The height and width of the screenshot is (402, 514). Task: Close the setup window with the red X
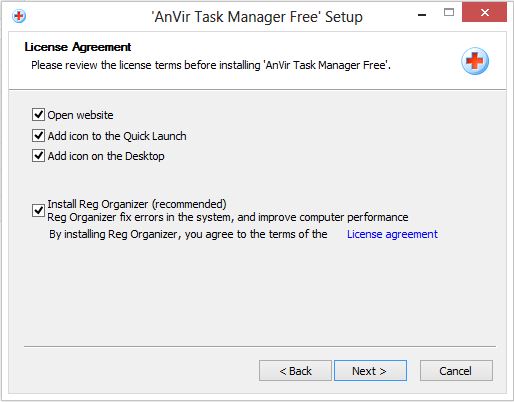tap(484, 13)
